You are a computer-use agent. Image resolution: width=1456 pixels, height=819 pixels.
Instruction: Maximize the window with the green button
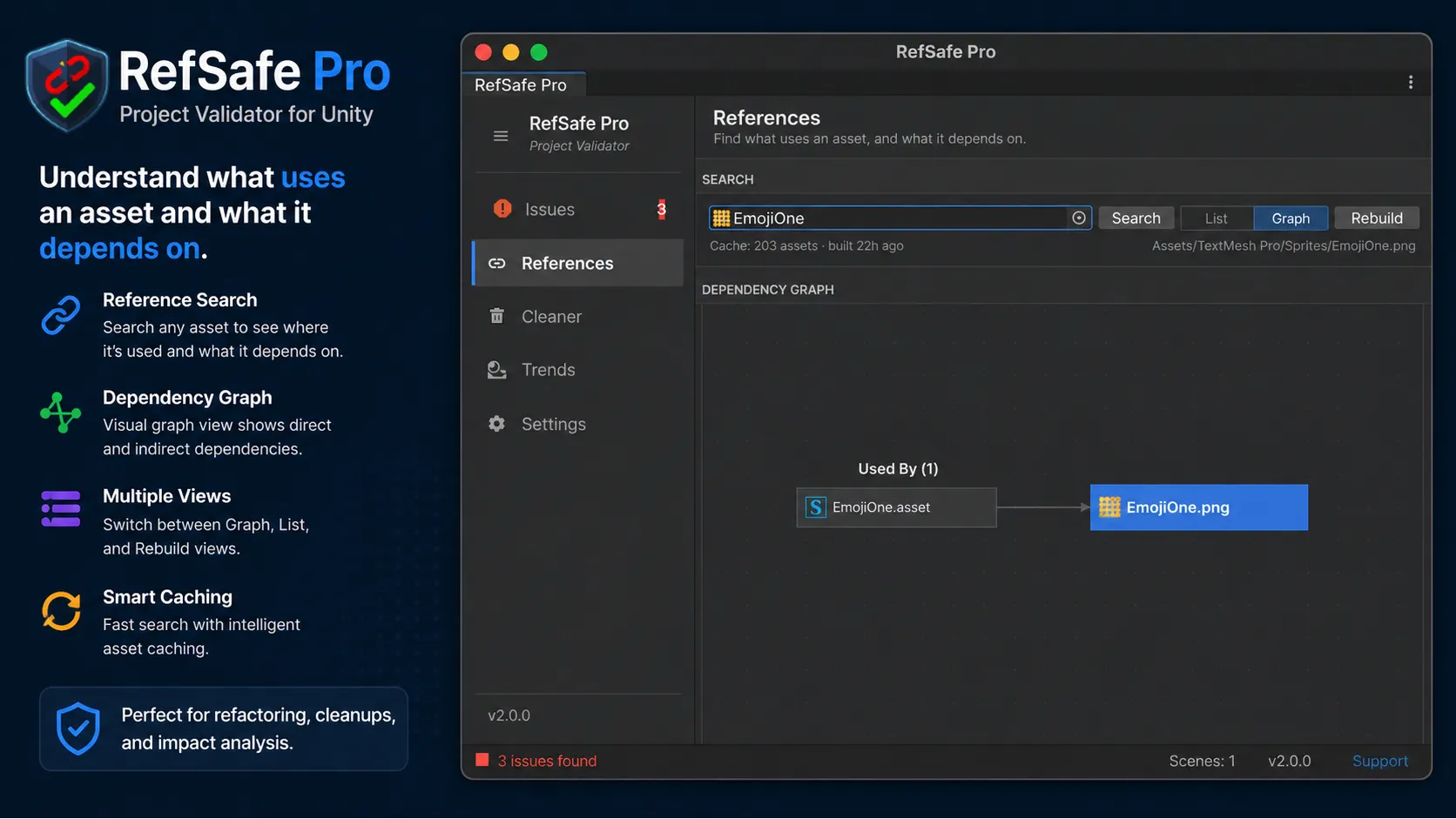point(539,52)
